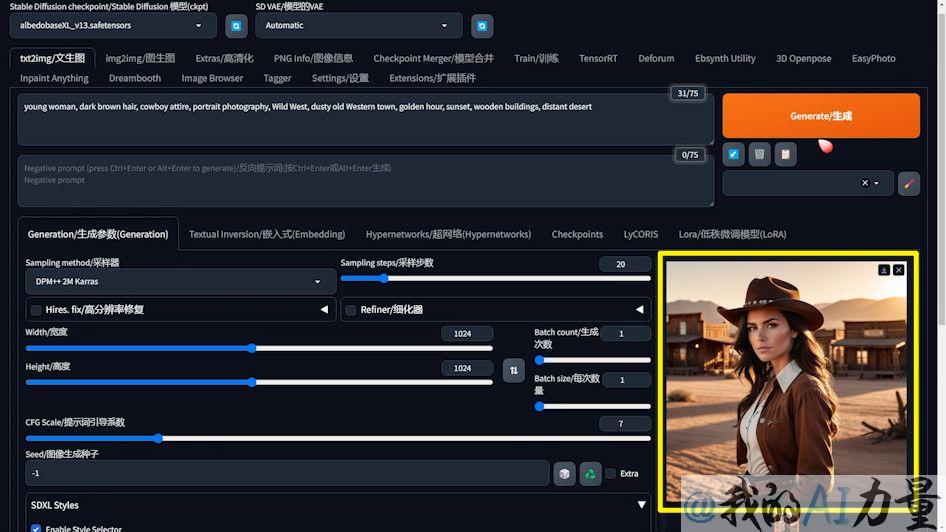Clear the prompt with the trash icon

pos(759,154)
